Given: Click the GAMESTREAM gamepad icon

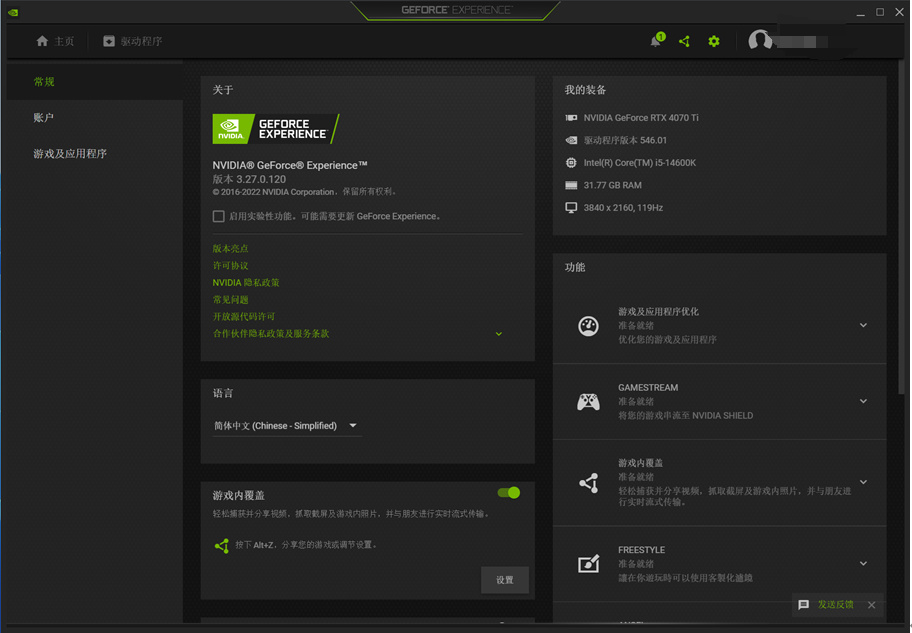Looking at the screenshot, I should (588, 401).
